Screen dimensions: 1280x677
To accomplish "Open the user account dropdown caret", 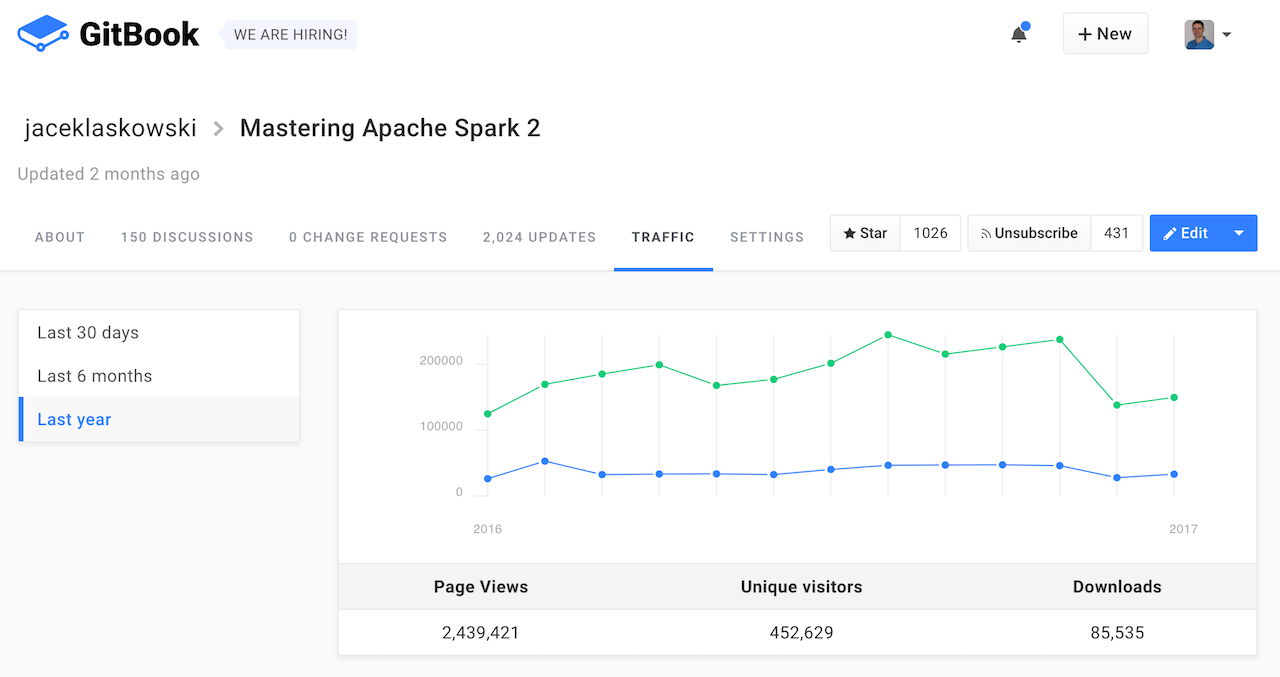I will (x=1227, y=35).
